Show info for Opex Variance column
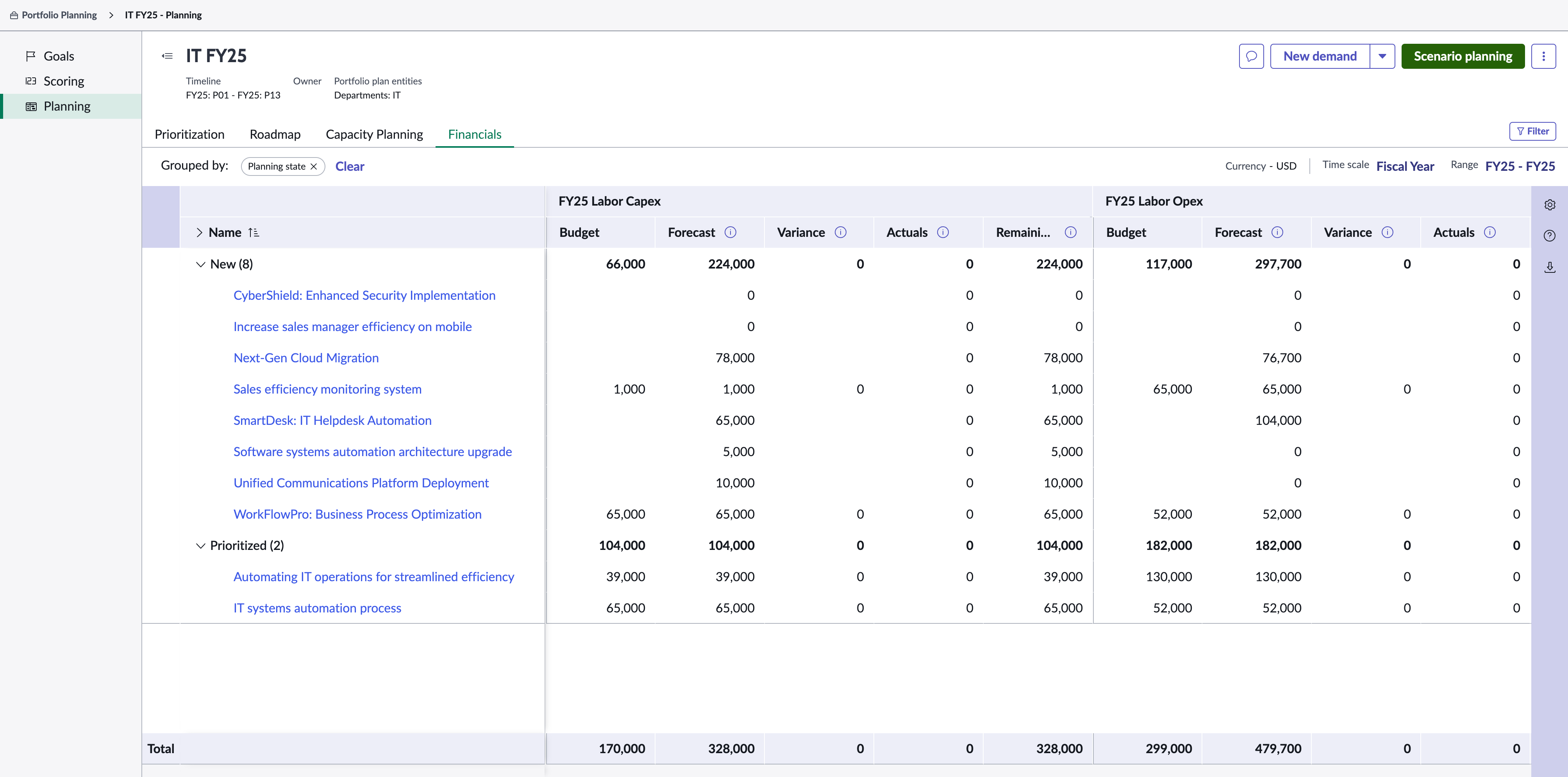The height and width of the screenshot is (777, 1568). [x=1387, y=233]
